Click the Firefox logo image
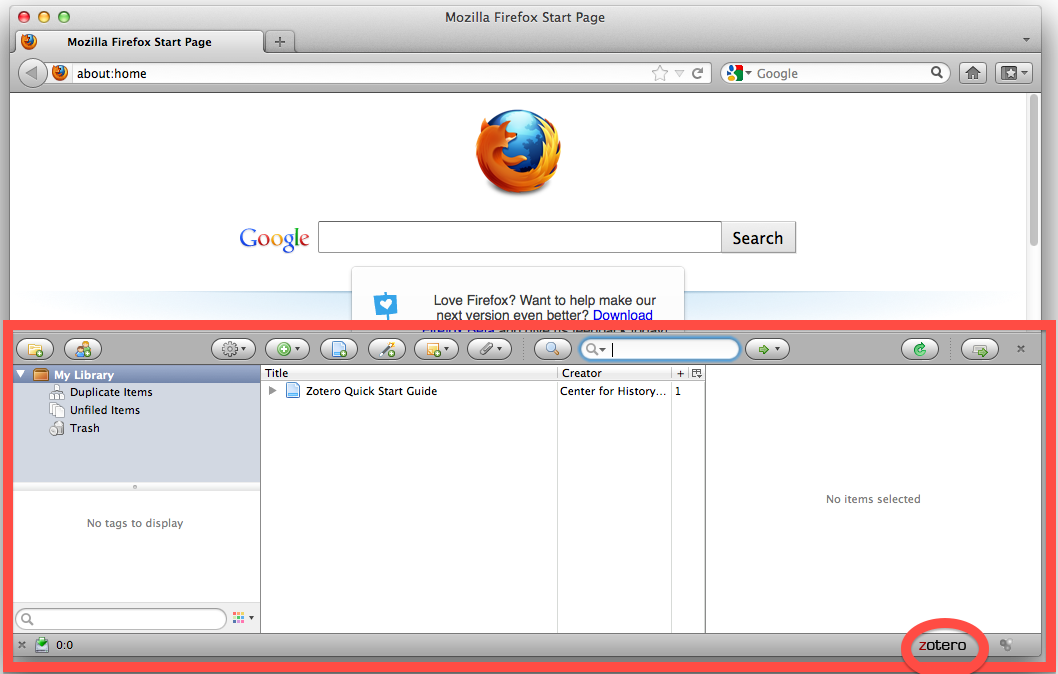This screenshot has height=674, width=1058. click(x=518, y=152)
